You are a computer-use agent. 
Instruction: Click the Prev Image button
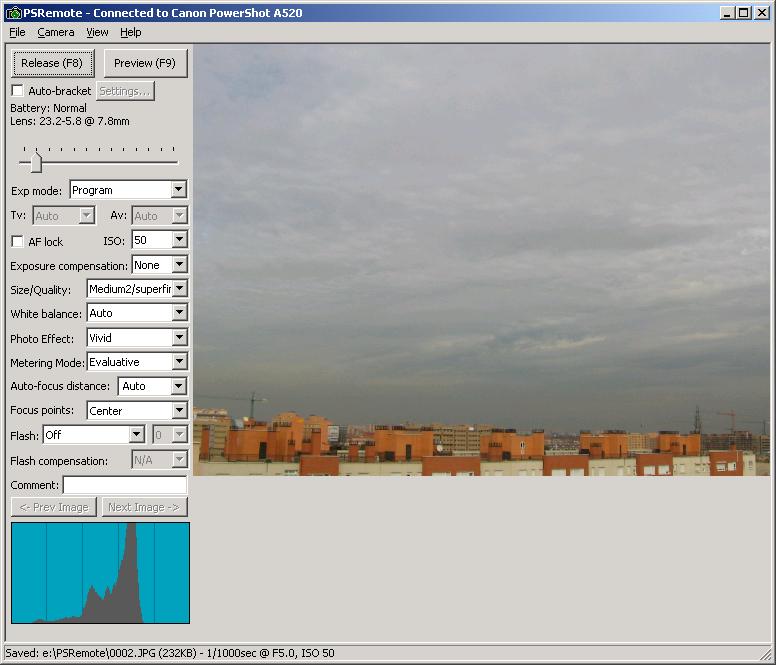pyautogui.click(x=53, y=507)
